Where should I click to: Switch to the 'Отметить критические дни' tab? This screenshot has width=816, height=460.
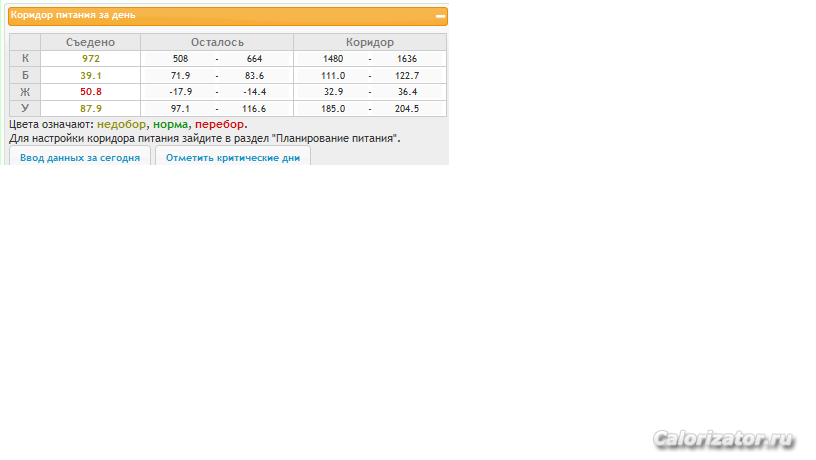point(232,158)
